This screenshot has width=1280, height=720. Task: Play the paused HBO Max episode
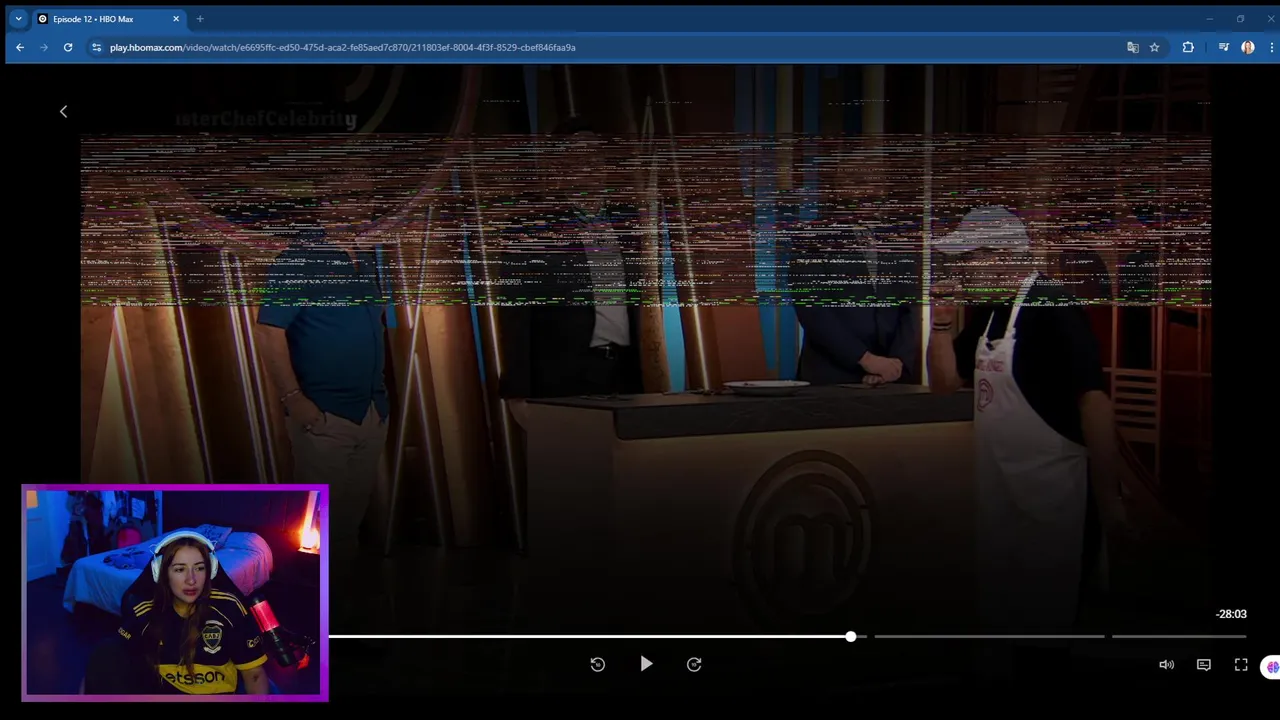tap(646, 664)
